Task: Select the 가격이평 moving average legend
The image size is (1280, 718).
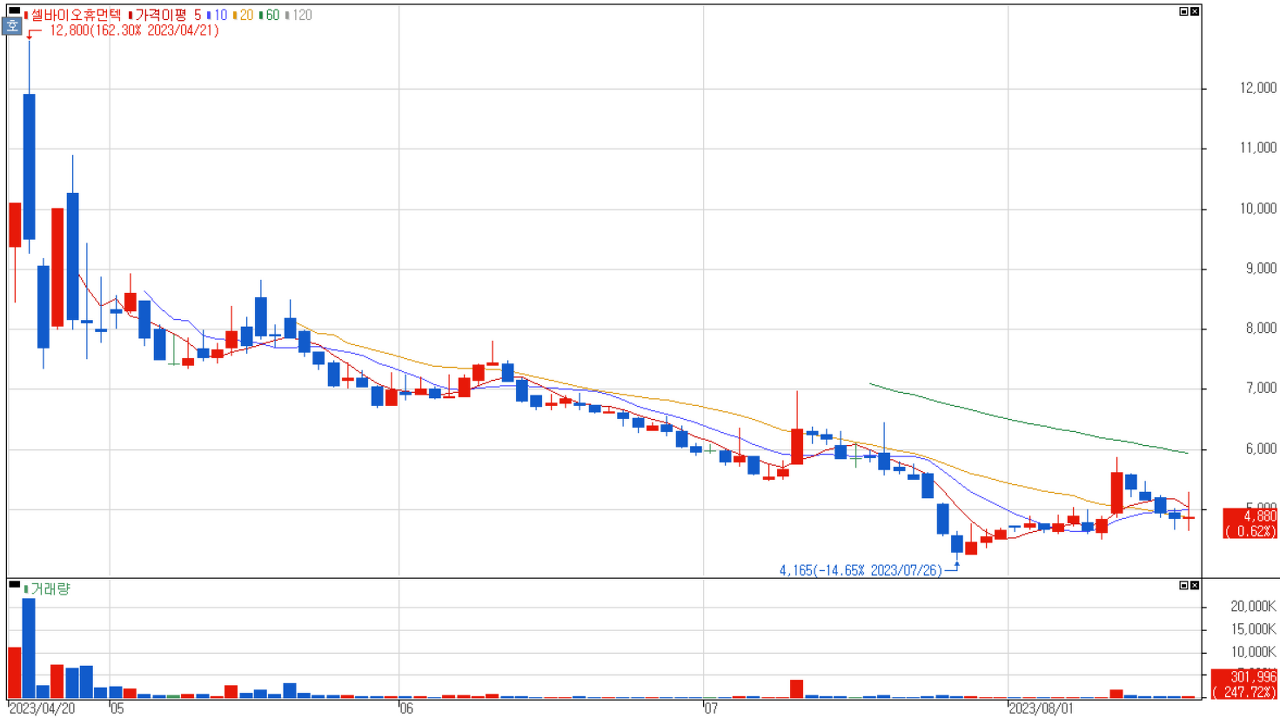Action: pos(160,15)
